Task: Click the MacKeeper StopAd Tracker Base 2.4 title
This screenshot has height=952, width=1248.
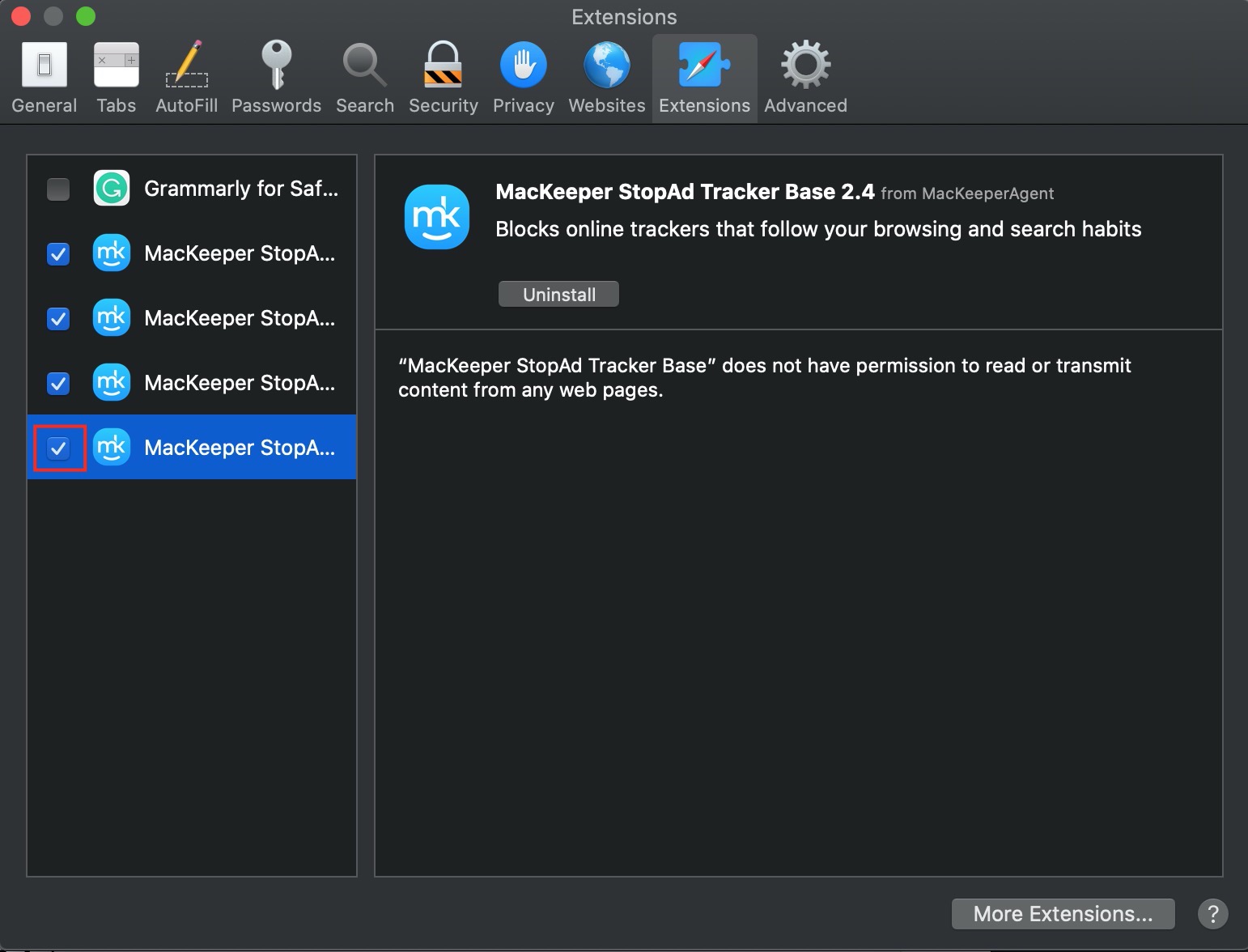Action: [x=685, y=192]
